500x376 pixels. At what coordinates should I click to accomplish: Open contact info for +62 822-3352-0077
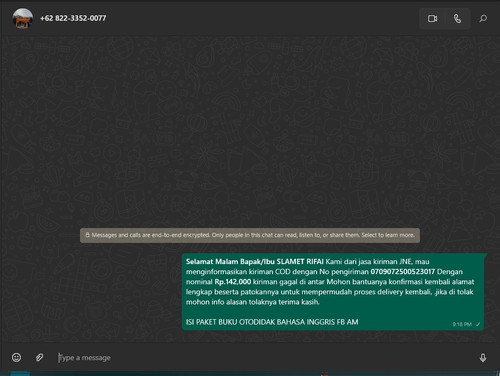coord(73,18)
